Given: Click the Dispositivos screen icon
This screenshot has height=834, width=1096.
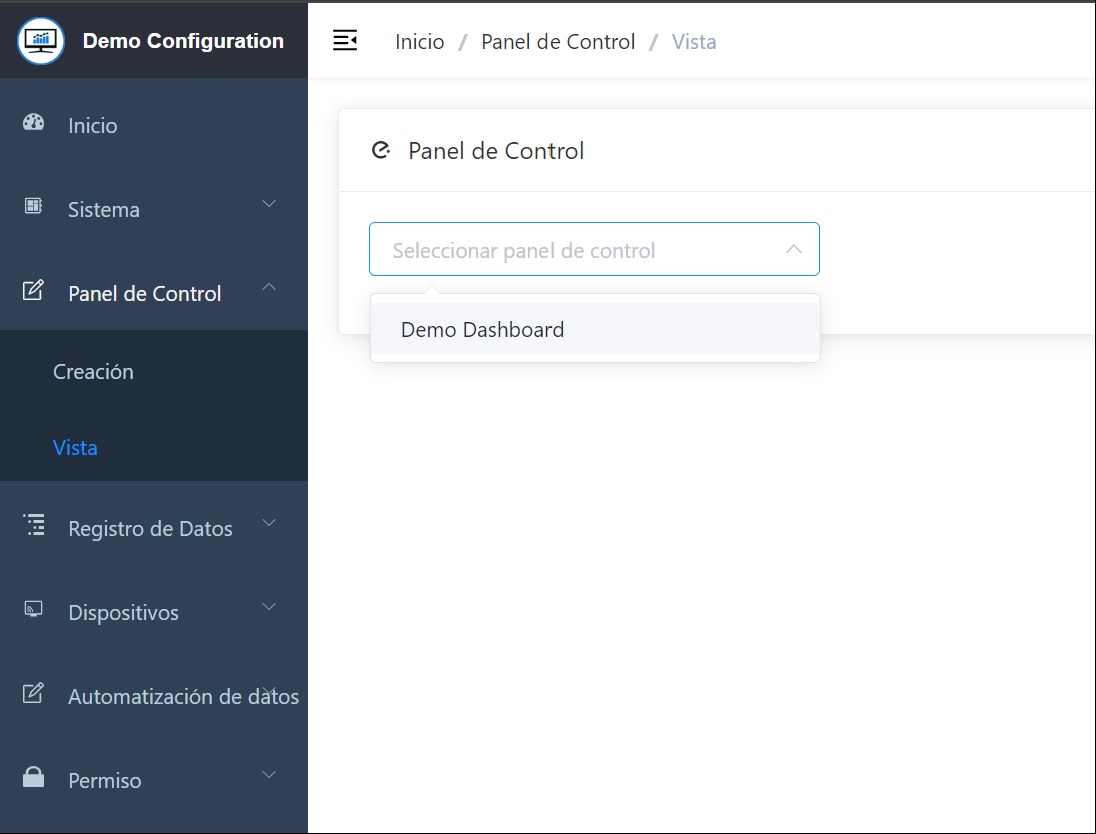Looking at the screenshot, I should click(x=34, y=610).
